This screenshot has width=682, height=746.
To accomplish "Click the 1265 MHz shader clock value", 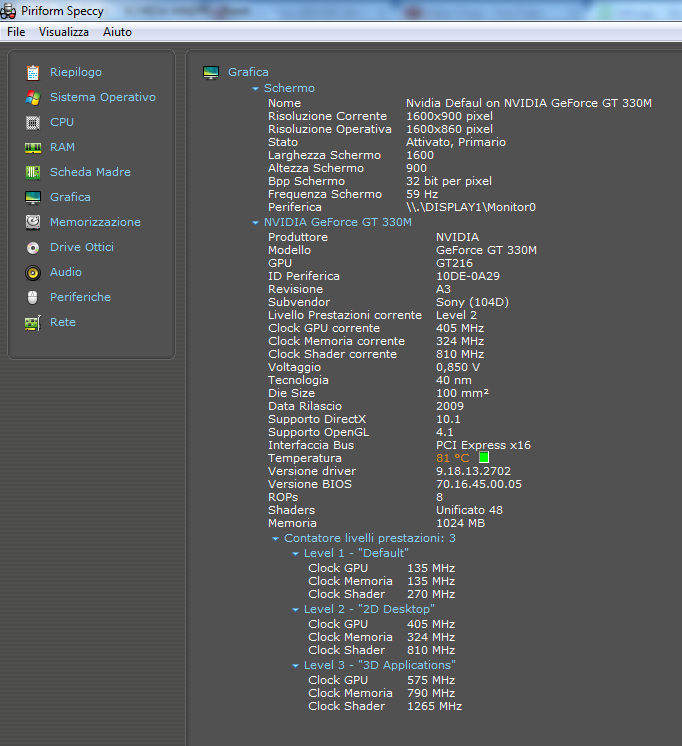I will click(435, 707).
